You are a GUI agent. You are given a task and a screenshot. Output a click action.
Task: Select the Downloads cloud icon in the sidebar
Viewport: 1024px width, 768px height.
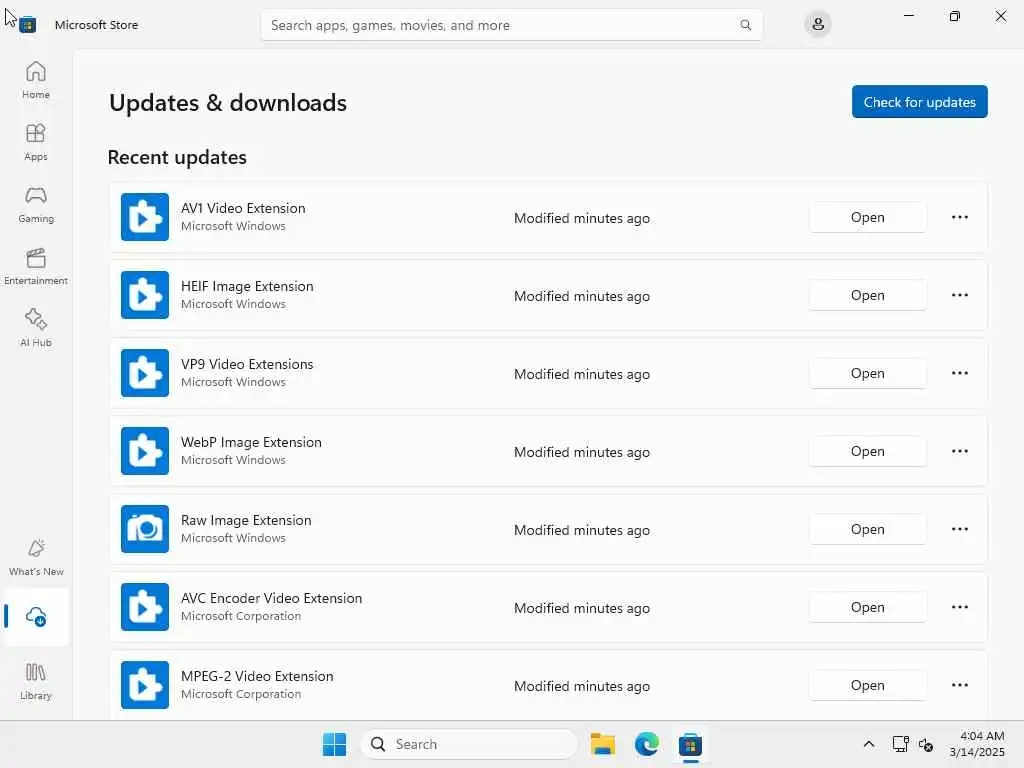click(36, 616)
